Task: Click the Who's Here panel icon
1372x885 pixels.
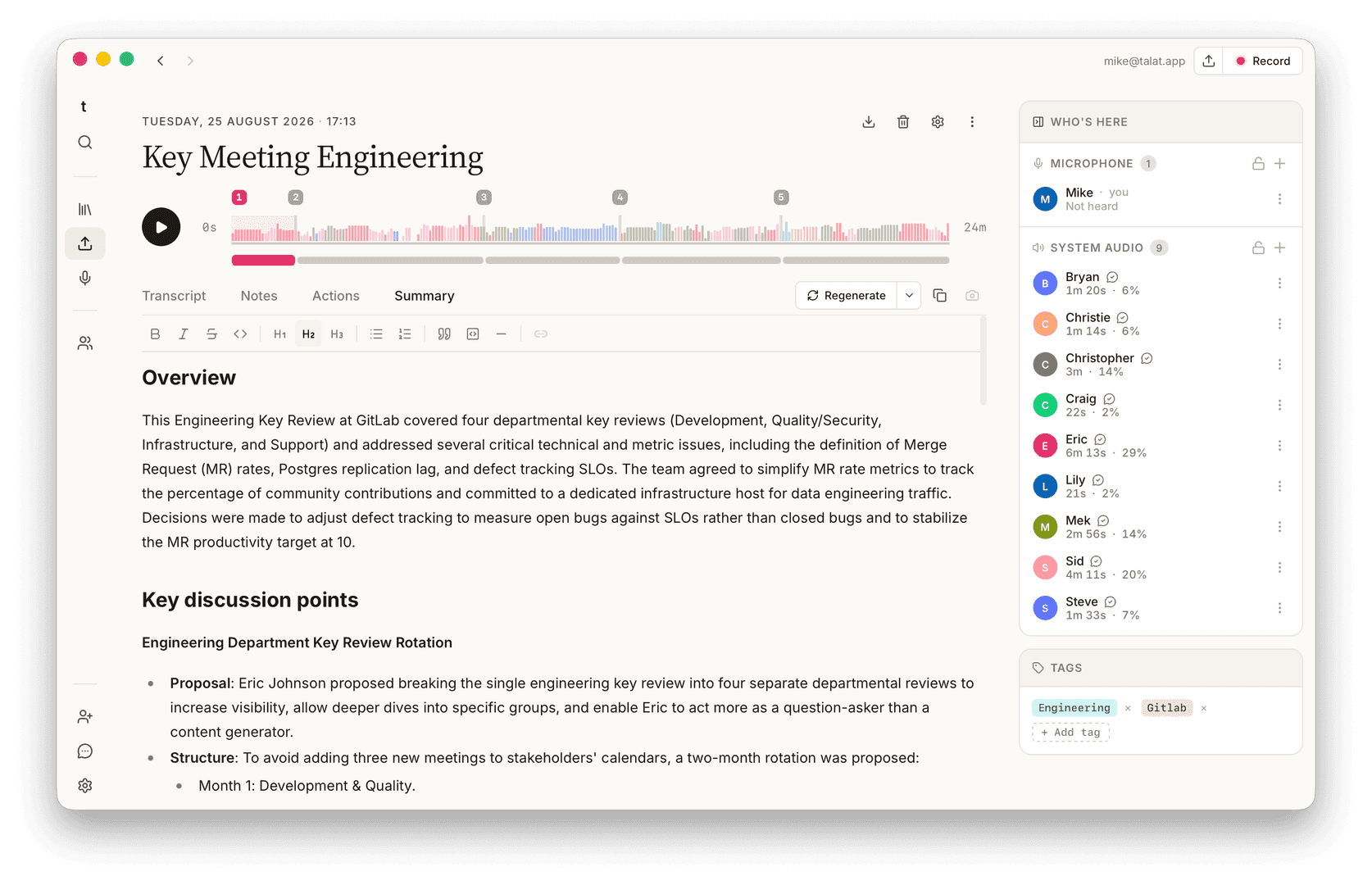Action: [x=1038, y=122]
